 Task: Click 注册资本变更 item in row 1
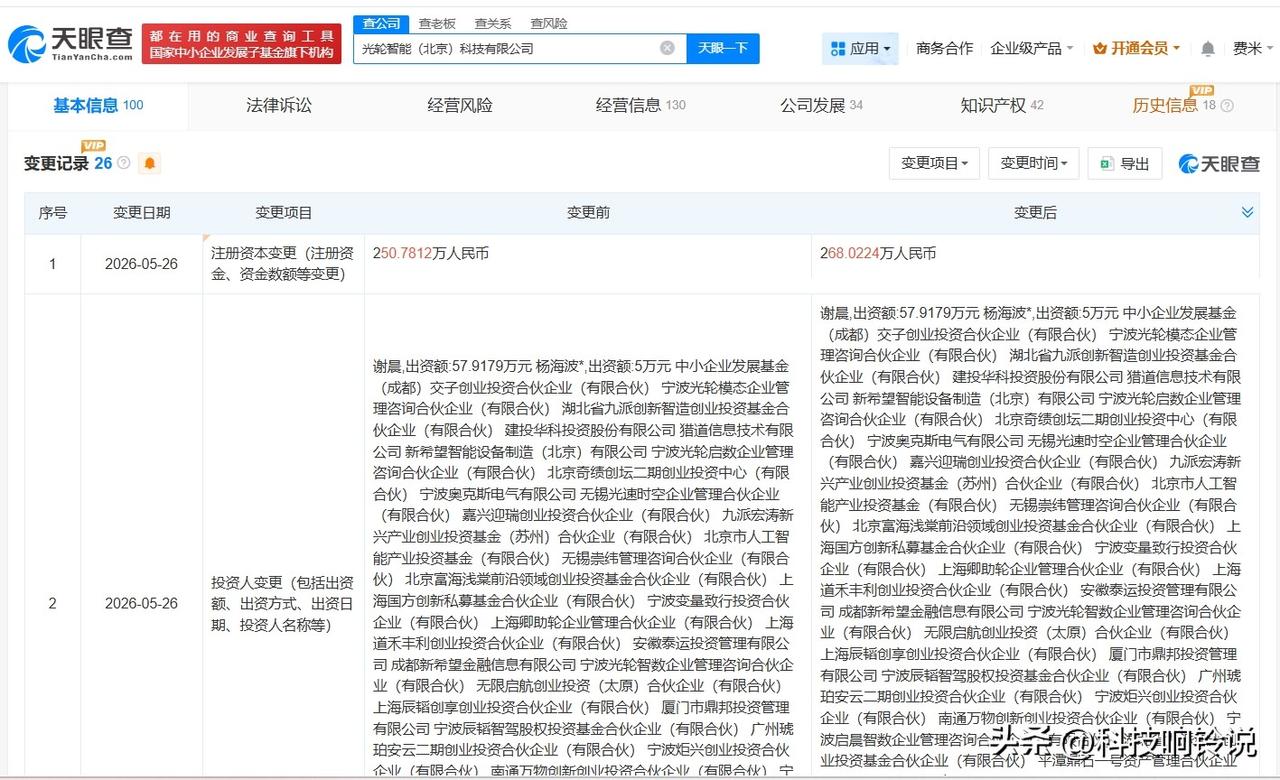(x=284, y=264)
